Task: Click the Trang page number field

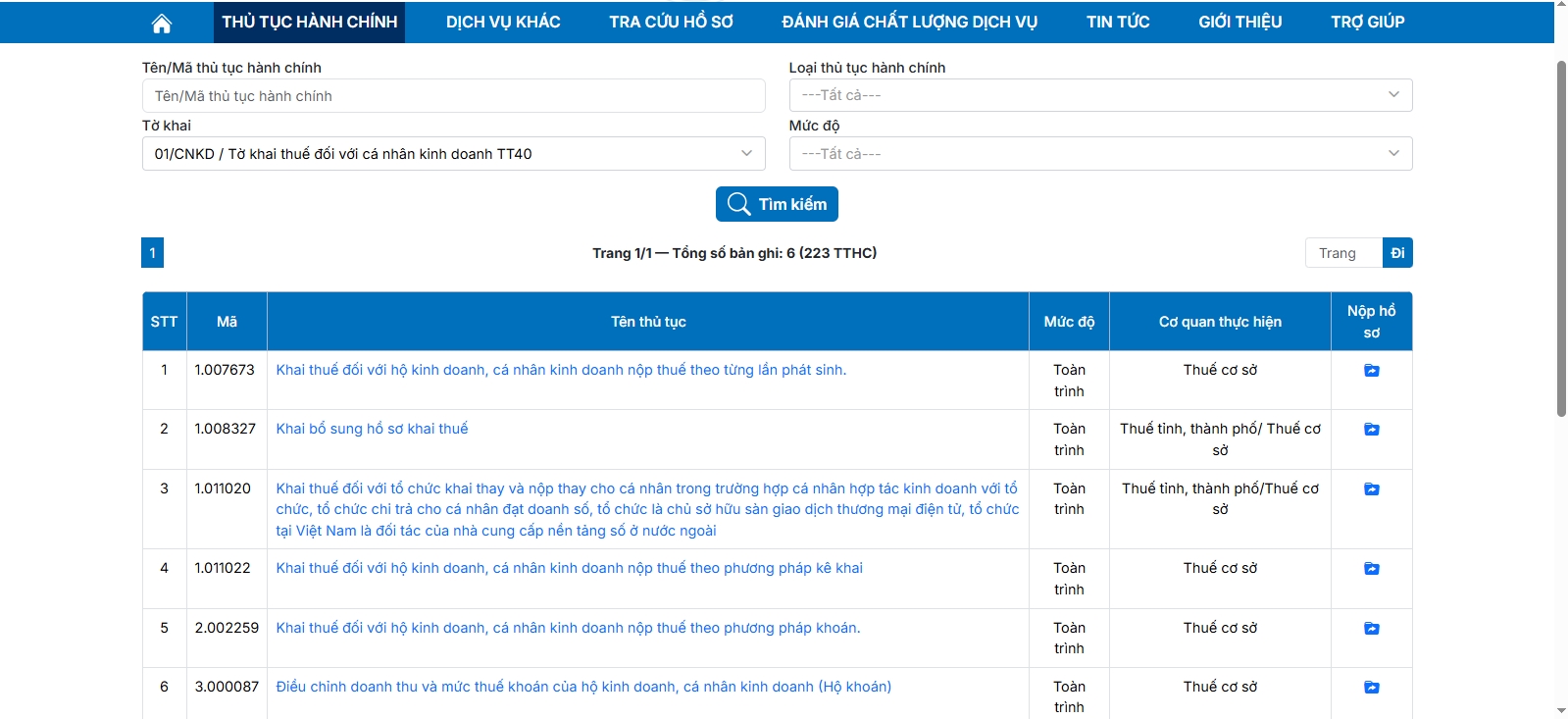Action: [x=1343, y=253]
